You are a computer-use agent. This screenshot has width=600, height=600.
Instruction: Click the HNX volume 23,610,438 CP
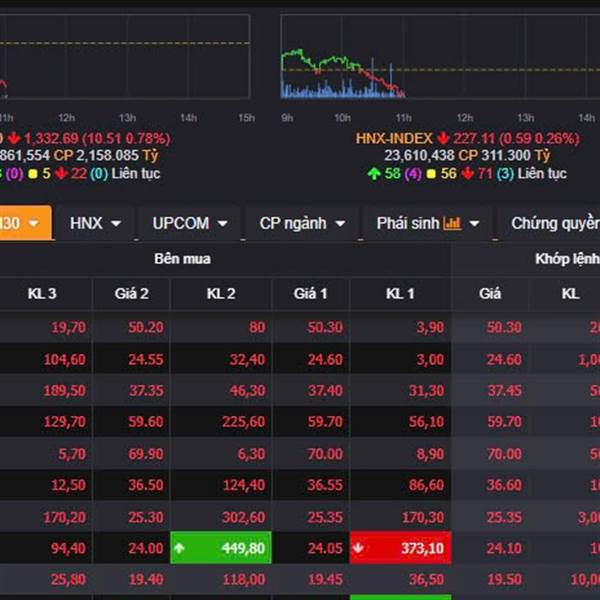click(430, 155)
